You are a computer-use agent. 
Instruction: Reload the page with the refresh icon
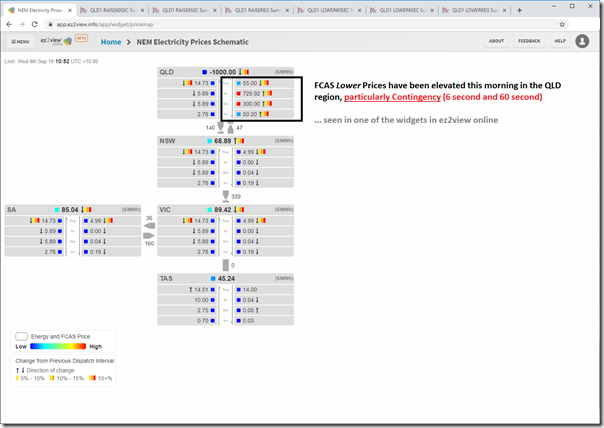pos(34,24)
